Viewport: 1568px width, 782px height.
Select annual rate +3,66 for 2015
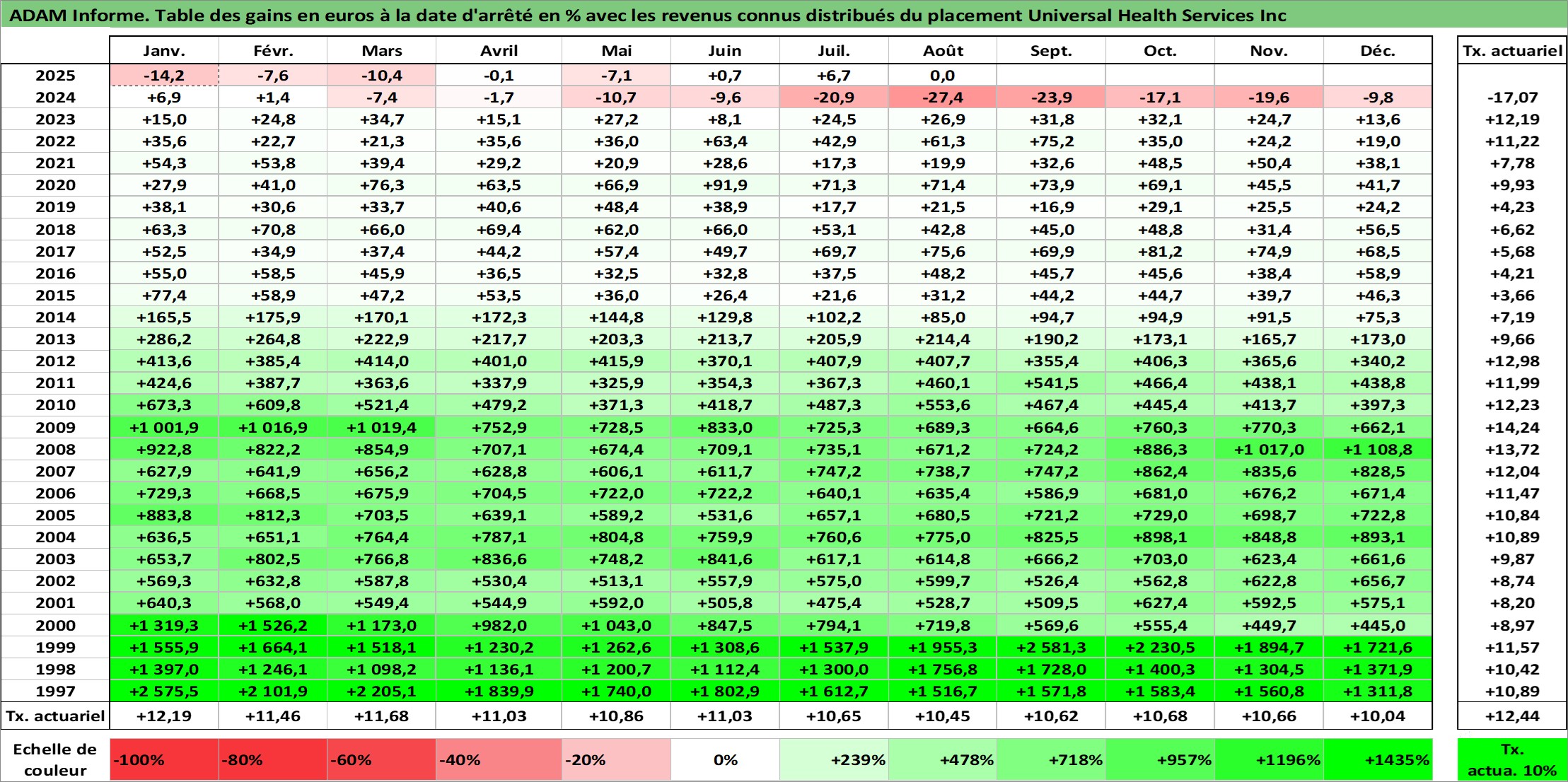(x=1512, y=296)
